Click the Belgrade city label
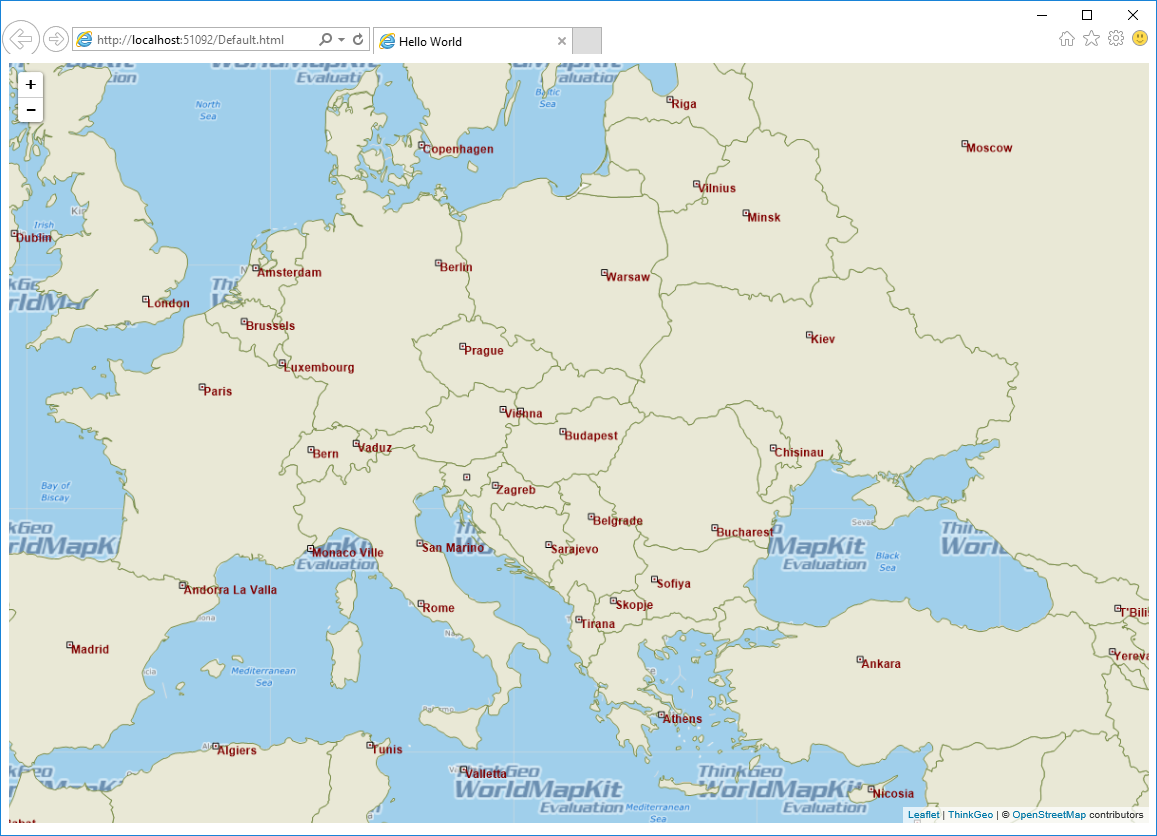 click(x=618, y=521)
